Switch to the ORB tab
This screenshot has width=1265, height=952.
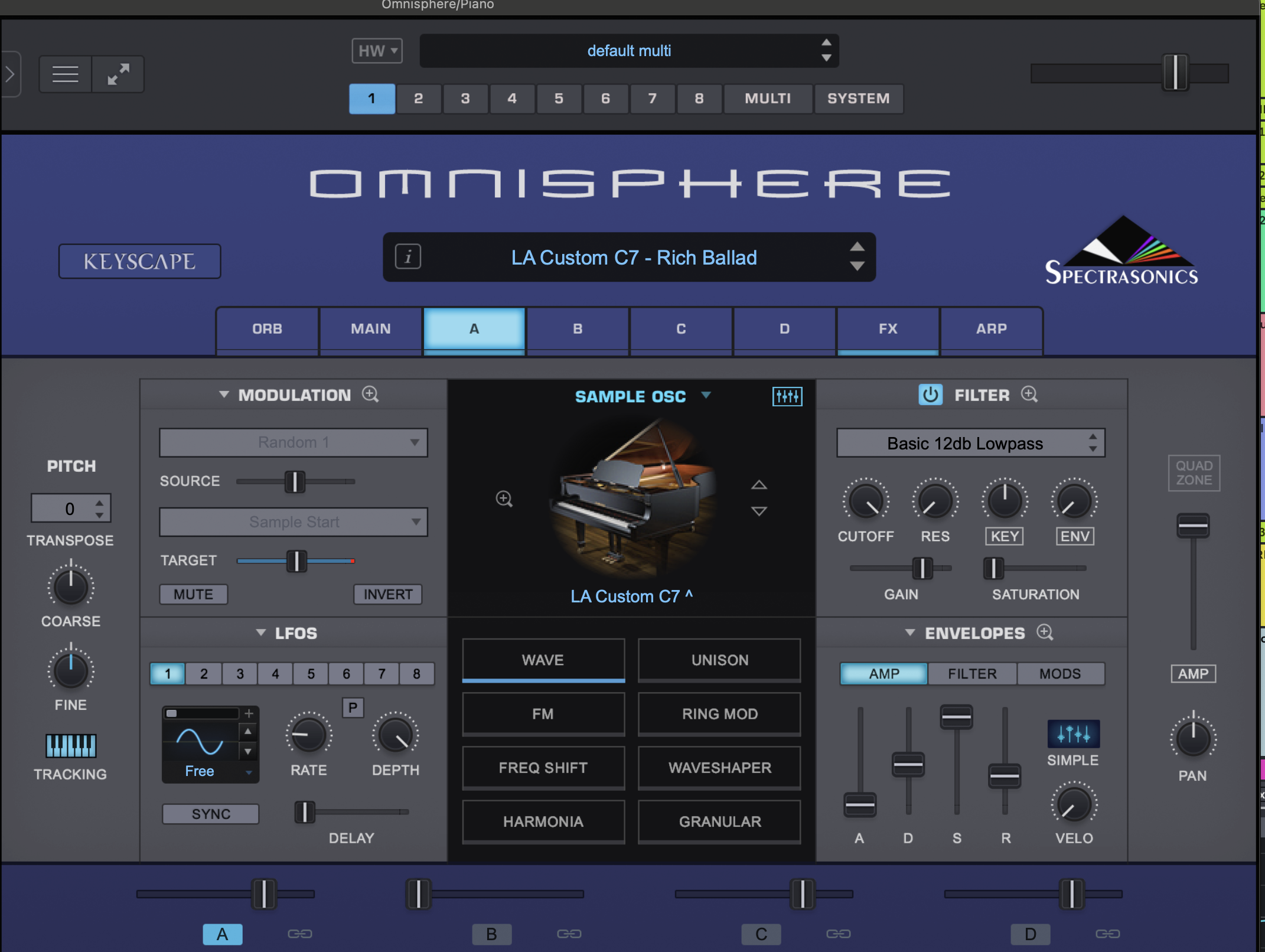coord(268,329)
